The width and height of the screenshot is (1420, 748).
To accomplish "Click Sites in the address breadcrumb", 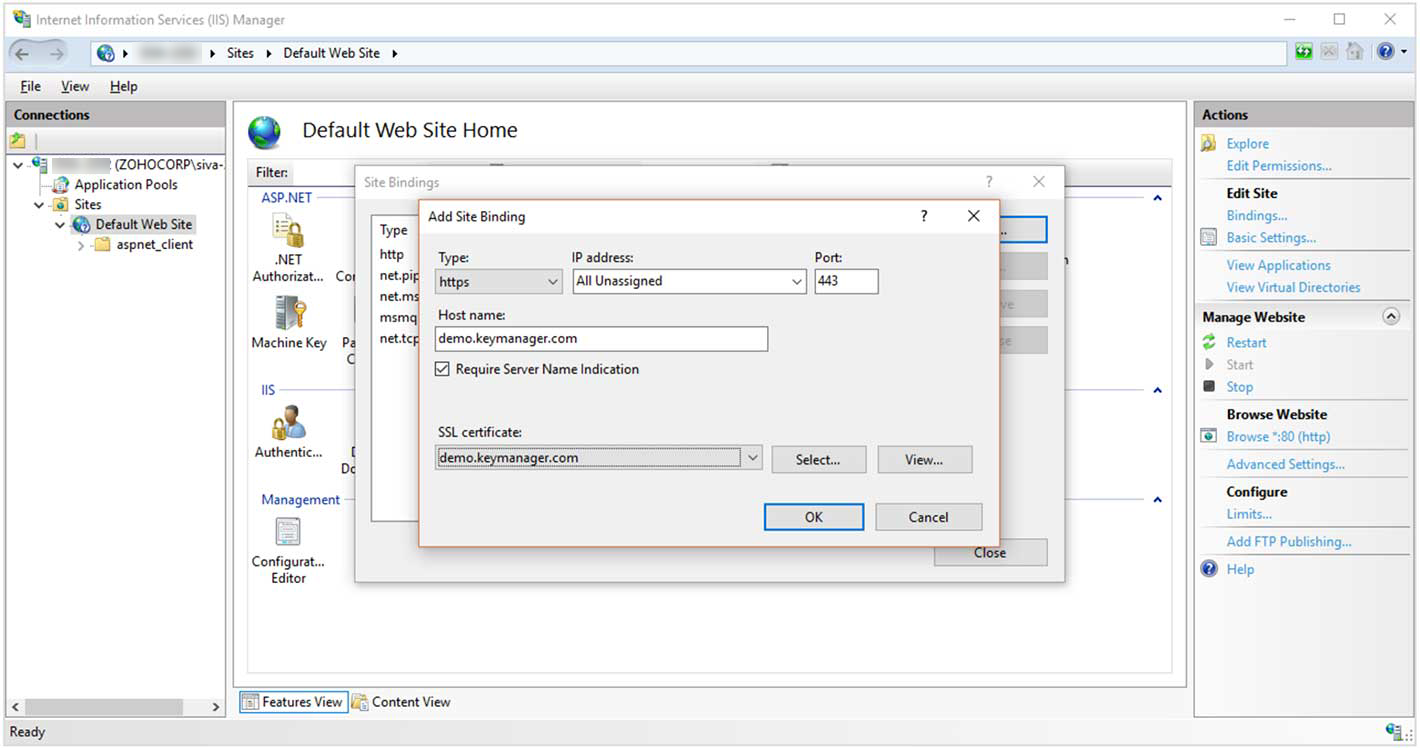I will (240, 53).
